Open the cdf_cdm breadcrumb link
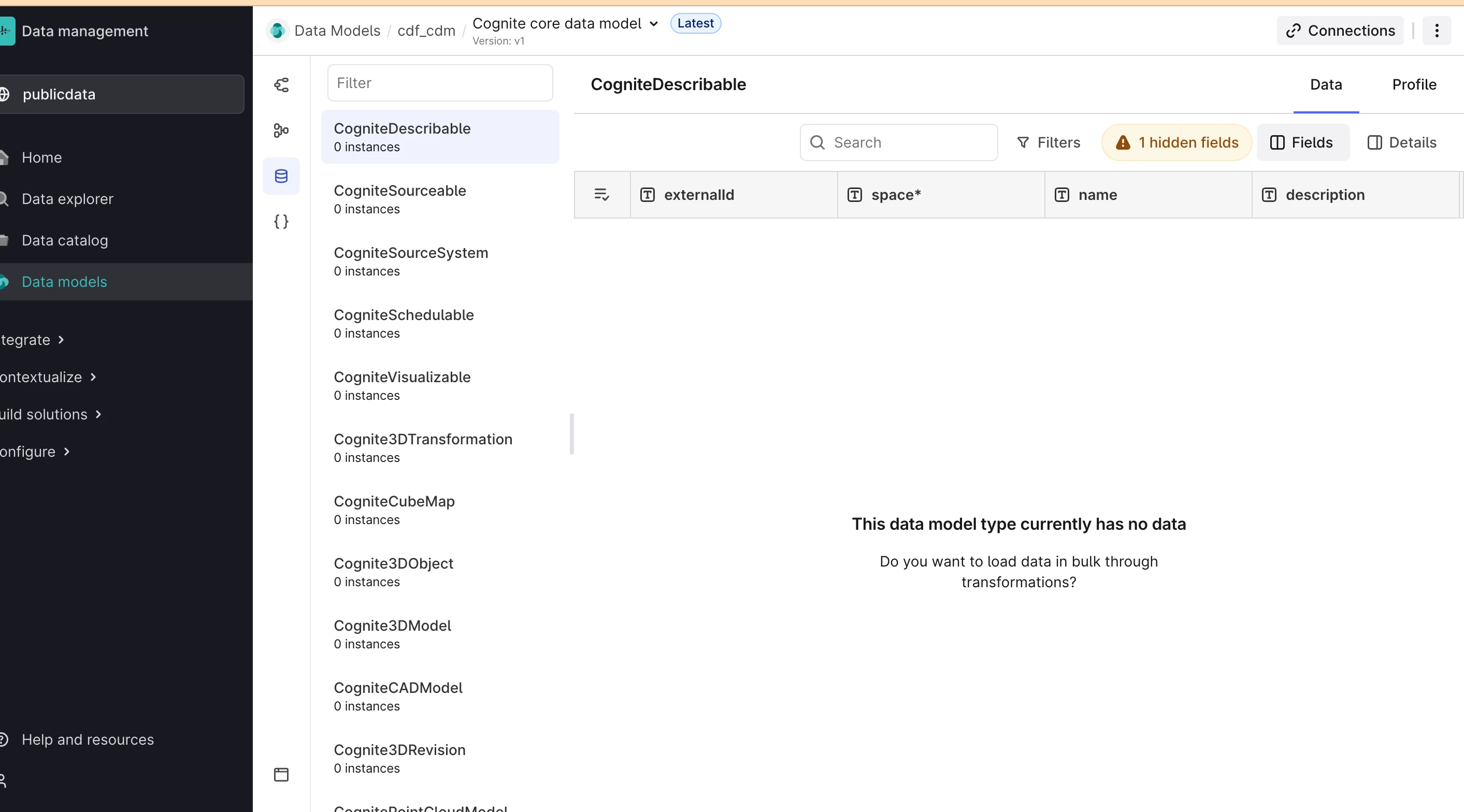This screenshot has width=1464, height=812. pyautogui.click(x=426, y=31)
